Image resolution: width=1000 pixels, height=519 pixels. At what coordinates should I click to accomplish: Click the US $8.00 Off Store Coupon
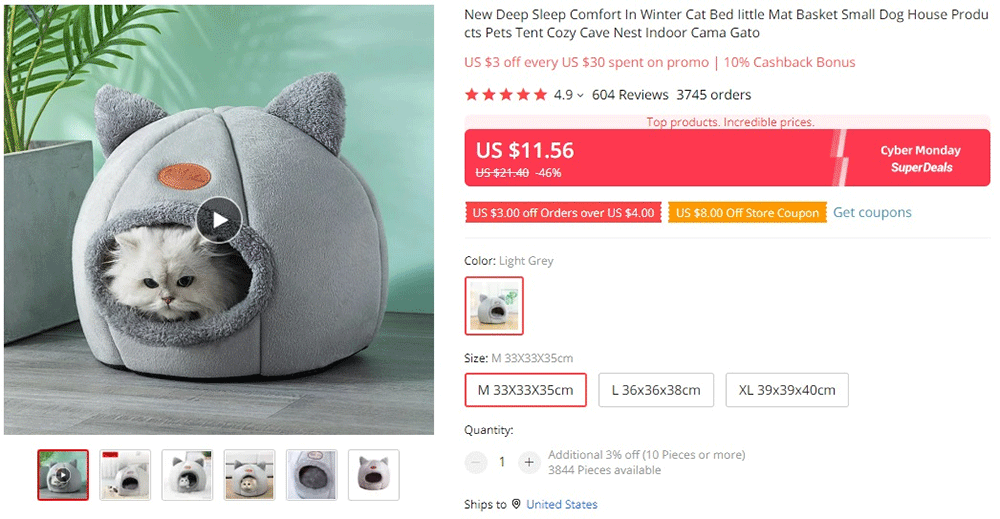pos(747,213)
